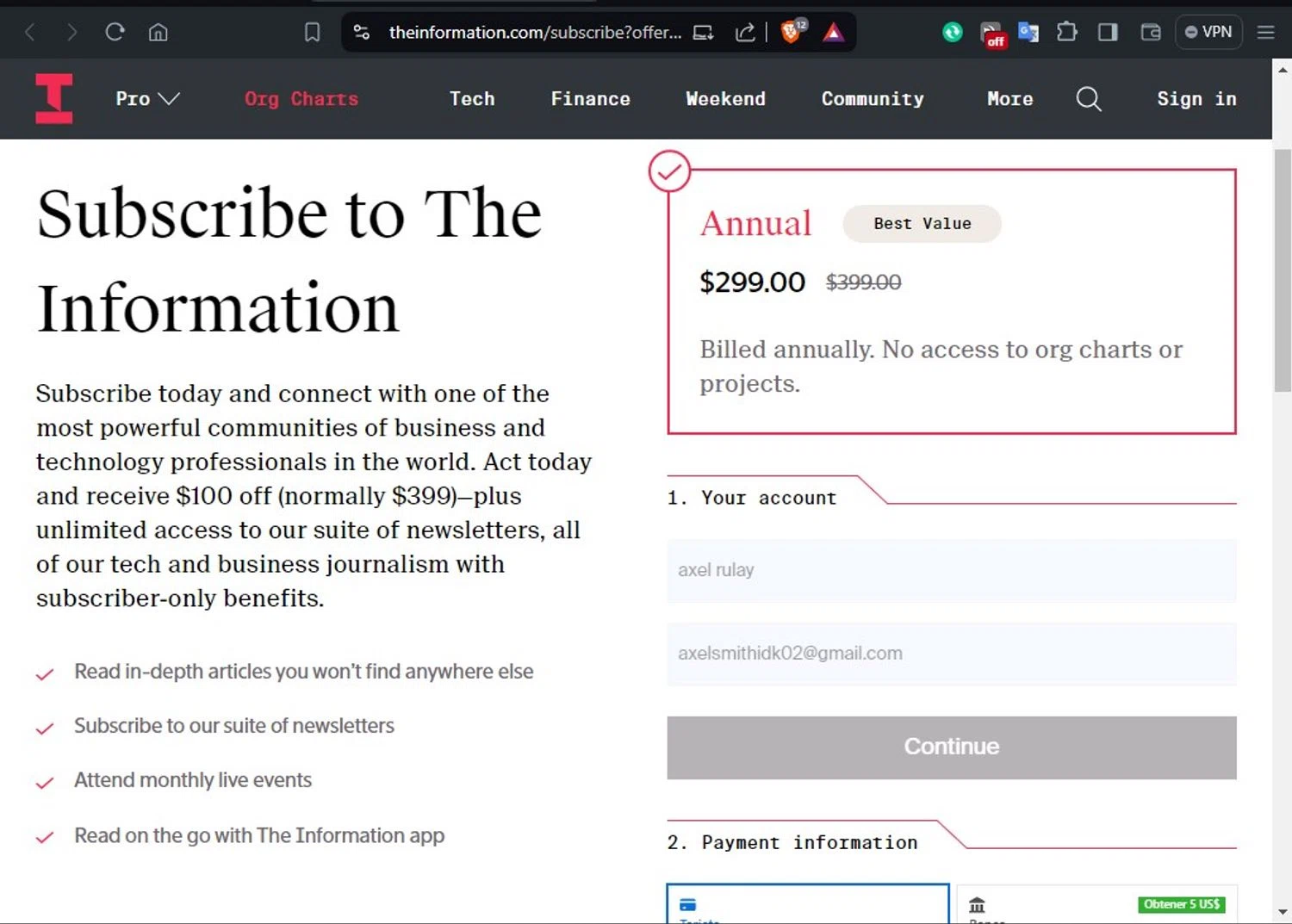View site settings icon in address bar
The width and height of the screenshot is (1292, 924).
click(x=362, y=33)
